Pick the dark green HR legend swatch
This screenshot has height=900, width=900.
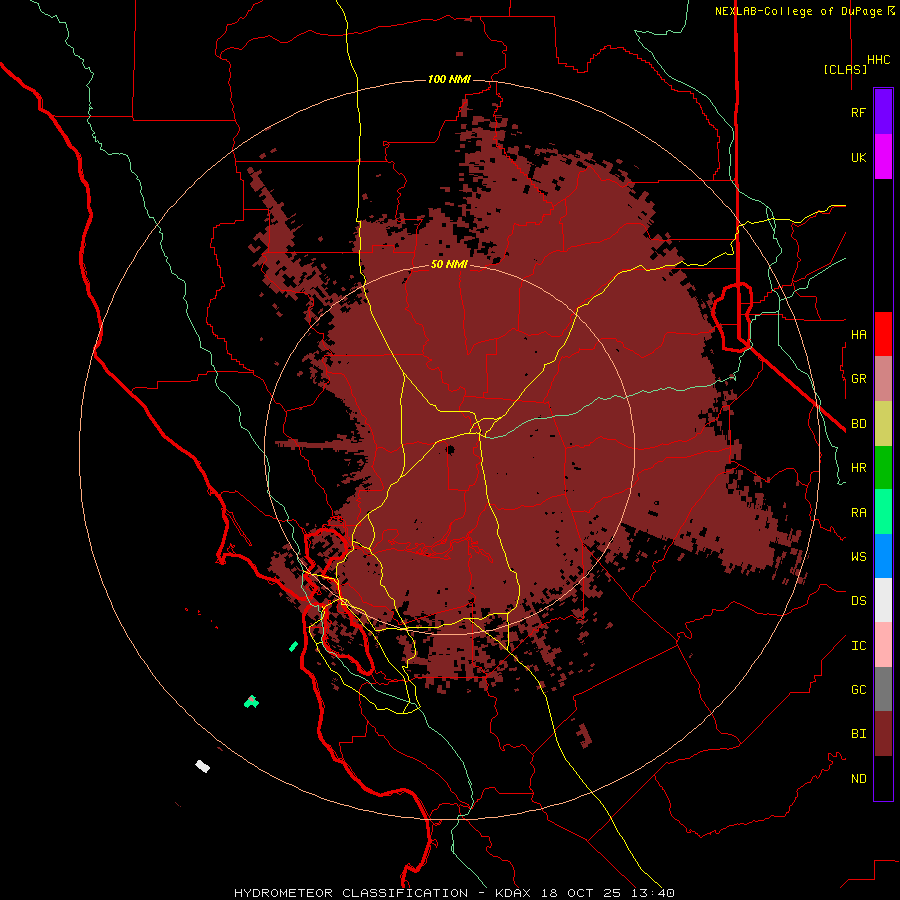point(883,467)
